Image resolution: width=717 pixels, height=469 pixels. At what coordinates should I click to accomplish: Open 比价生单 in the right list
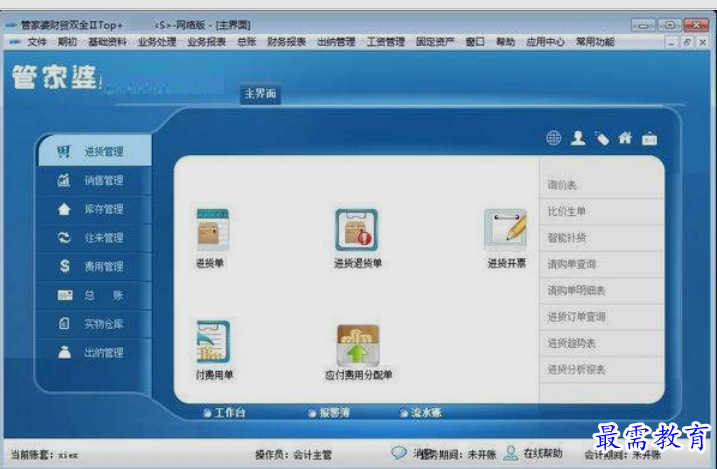602,212
